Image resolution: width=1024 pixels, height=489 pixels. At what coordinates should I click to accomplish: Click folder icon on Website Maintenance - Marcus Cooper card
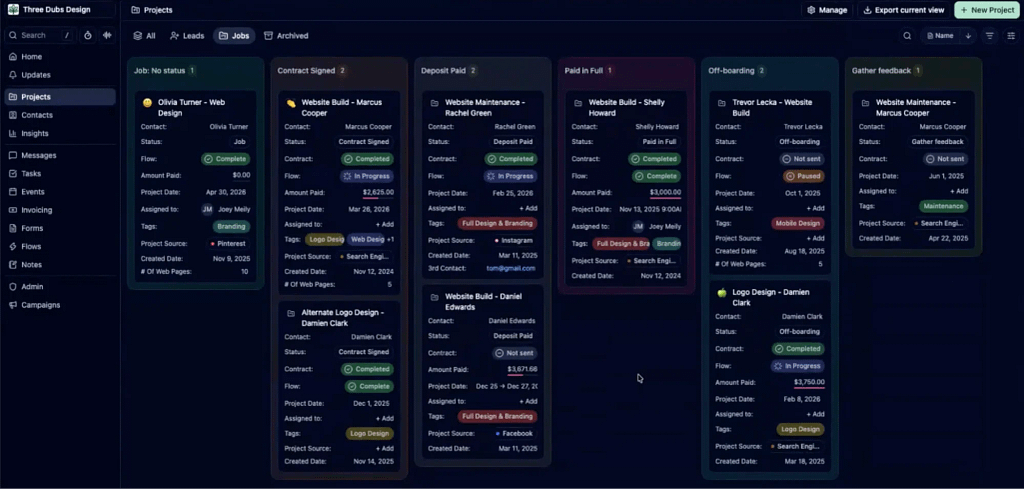click(x=865, y=103)
